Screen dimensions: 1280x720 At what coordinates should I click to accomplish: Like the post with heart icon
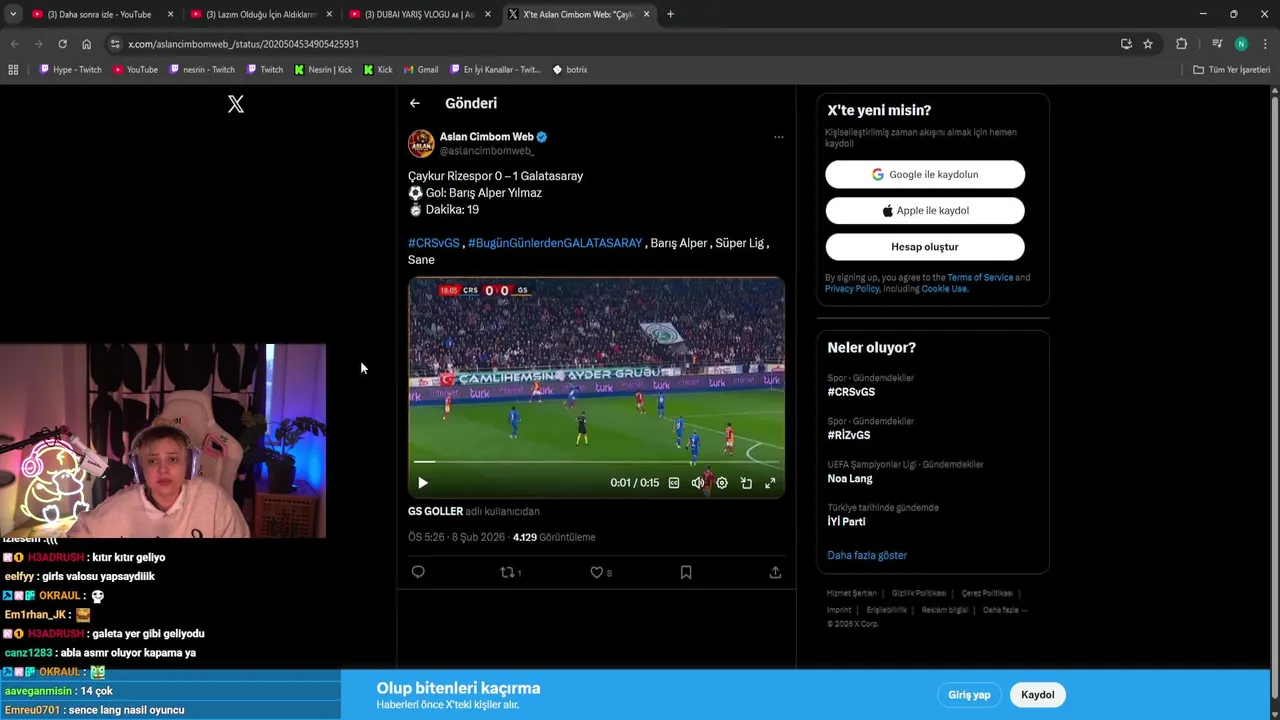596,572
